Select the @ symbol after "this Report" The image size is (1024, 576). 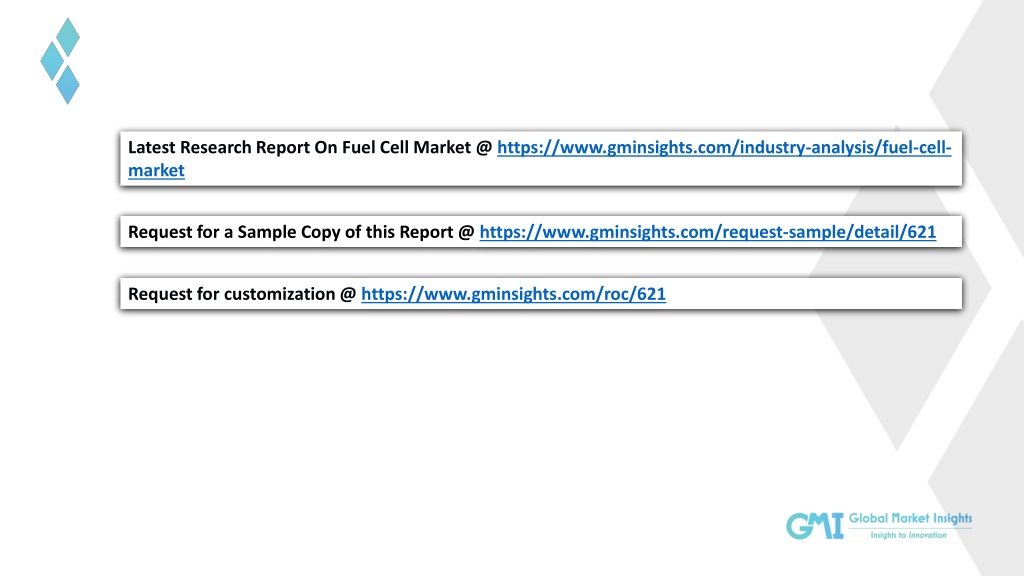466,232
